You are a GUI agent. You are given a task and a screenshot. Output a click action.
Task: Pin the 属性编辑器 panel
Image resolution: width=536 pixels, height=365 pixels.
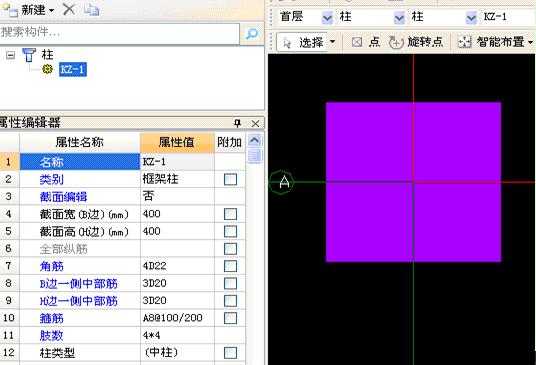238,123
